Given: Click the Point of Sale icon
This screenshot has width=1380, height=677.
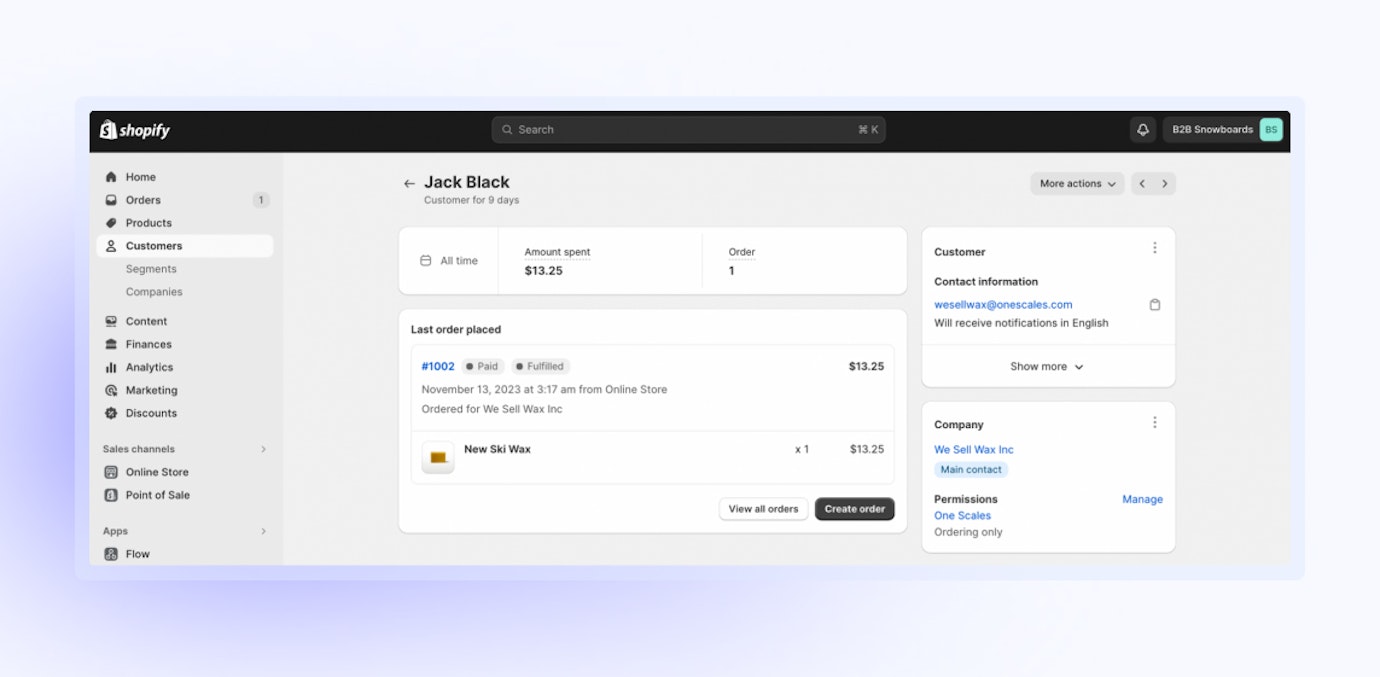Looking at the screenshot, I should pos(111,495).
